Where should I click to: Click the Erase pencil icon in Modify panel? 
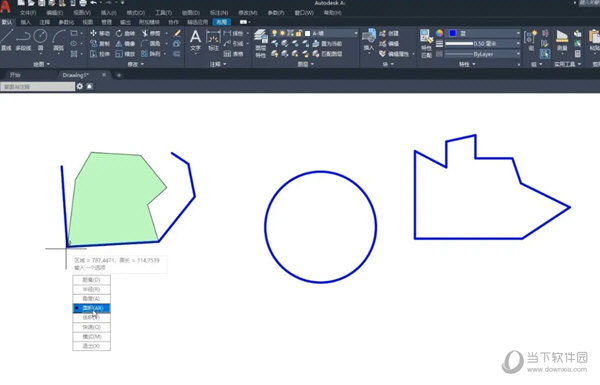click(x=177, y=33)
